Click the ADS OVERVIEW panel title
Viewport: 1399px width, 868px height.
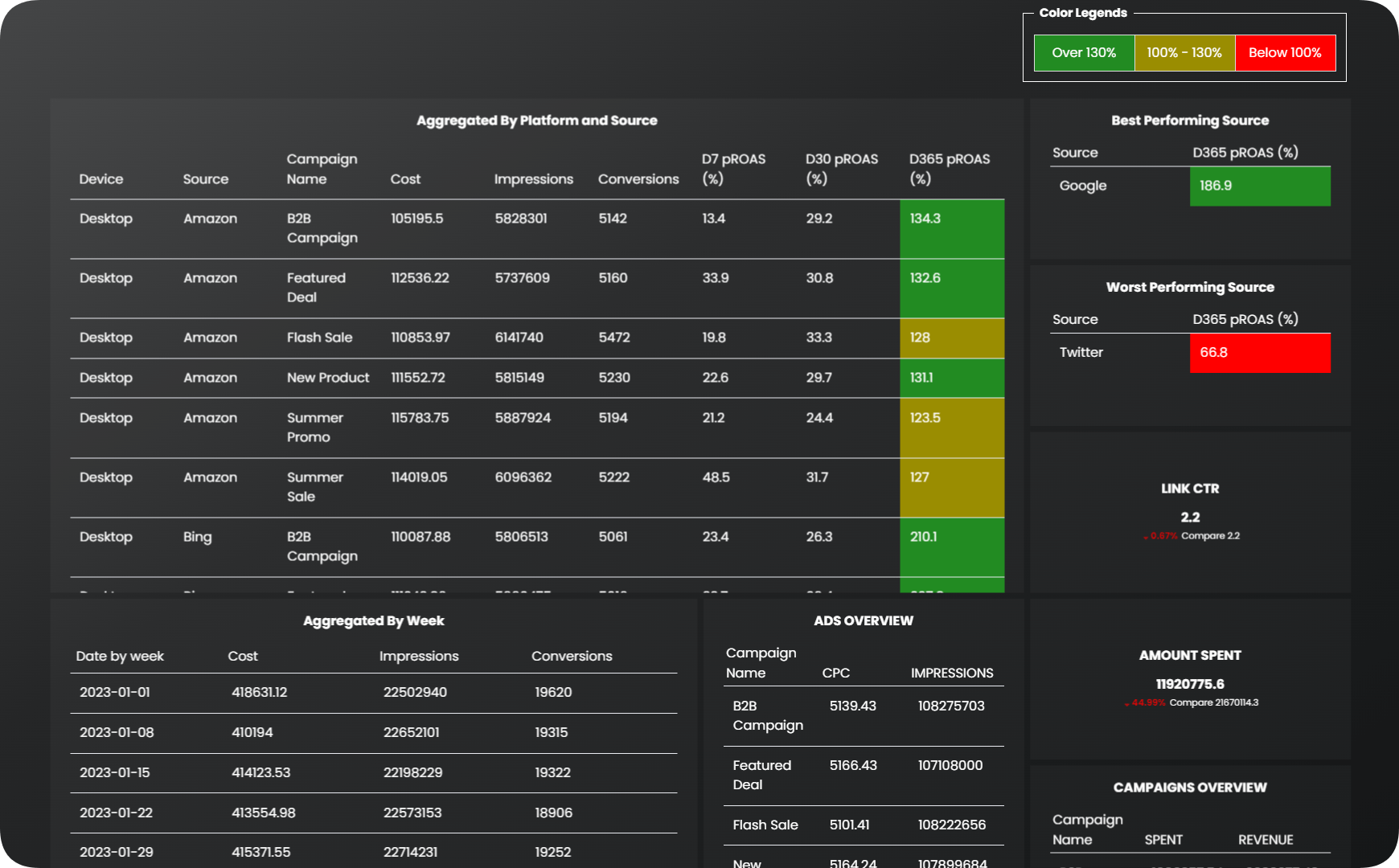864,620
